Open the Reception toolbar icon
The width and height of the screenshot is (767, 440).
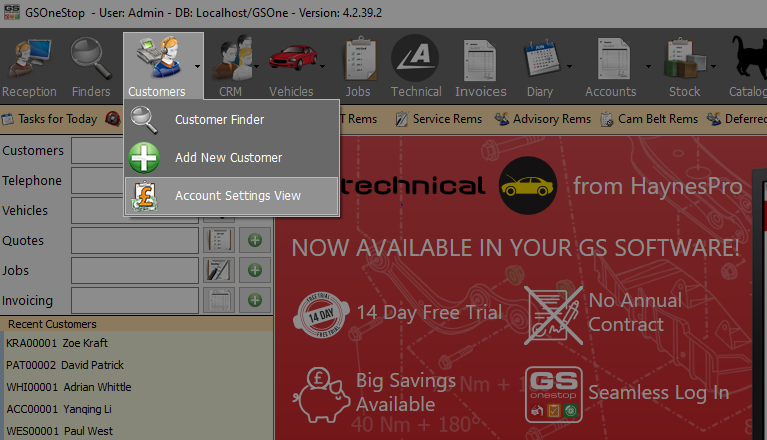[29, 67]
